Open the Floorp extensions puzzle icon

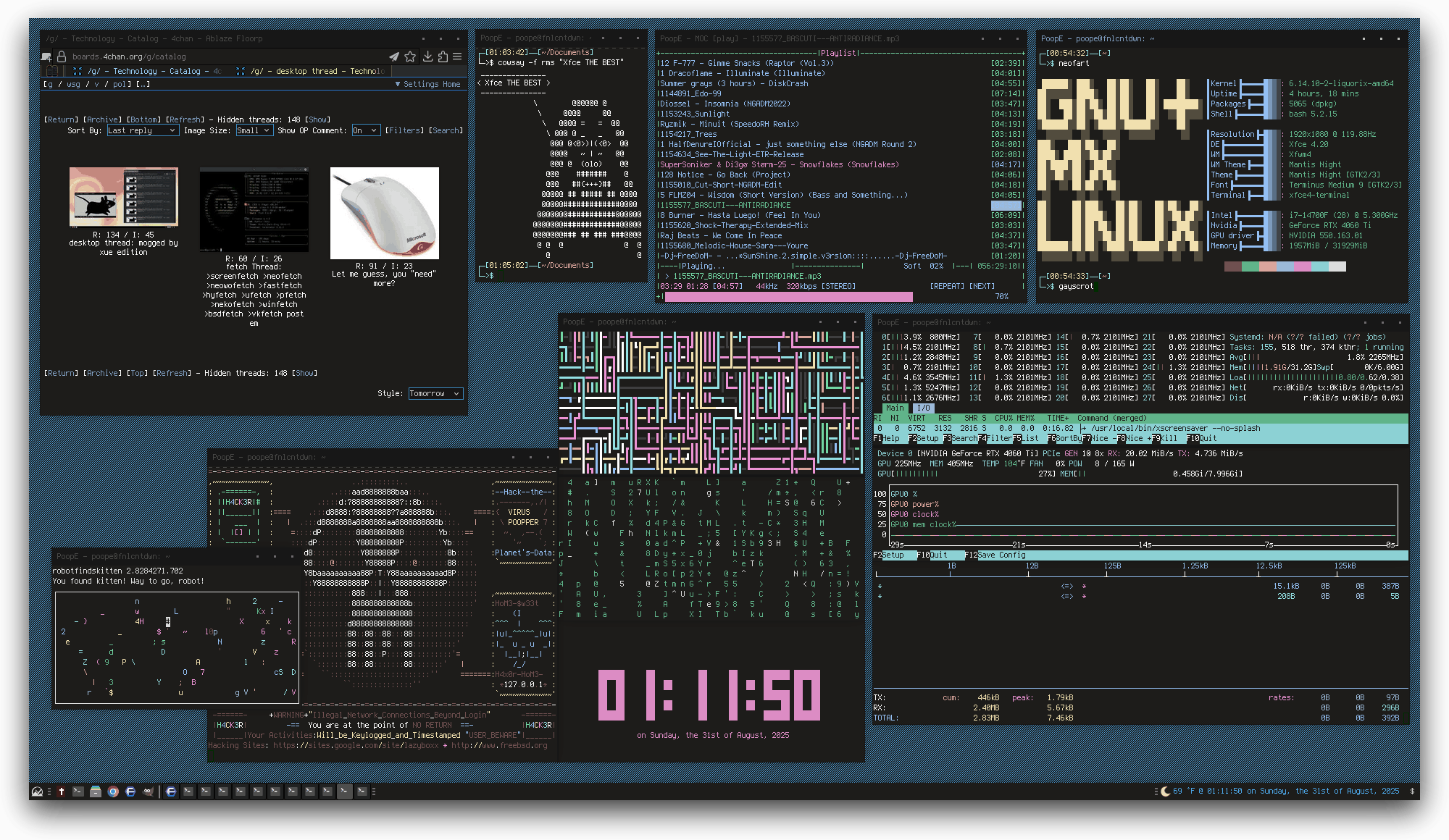[443, 56]
